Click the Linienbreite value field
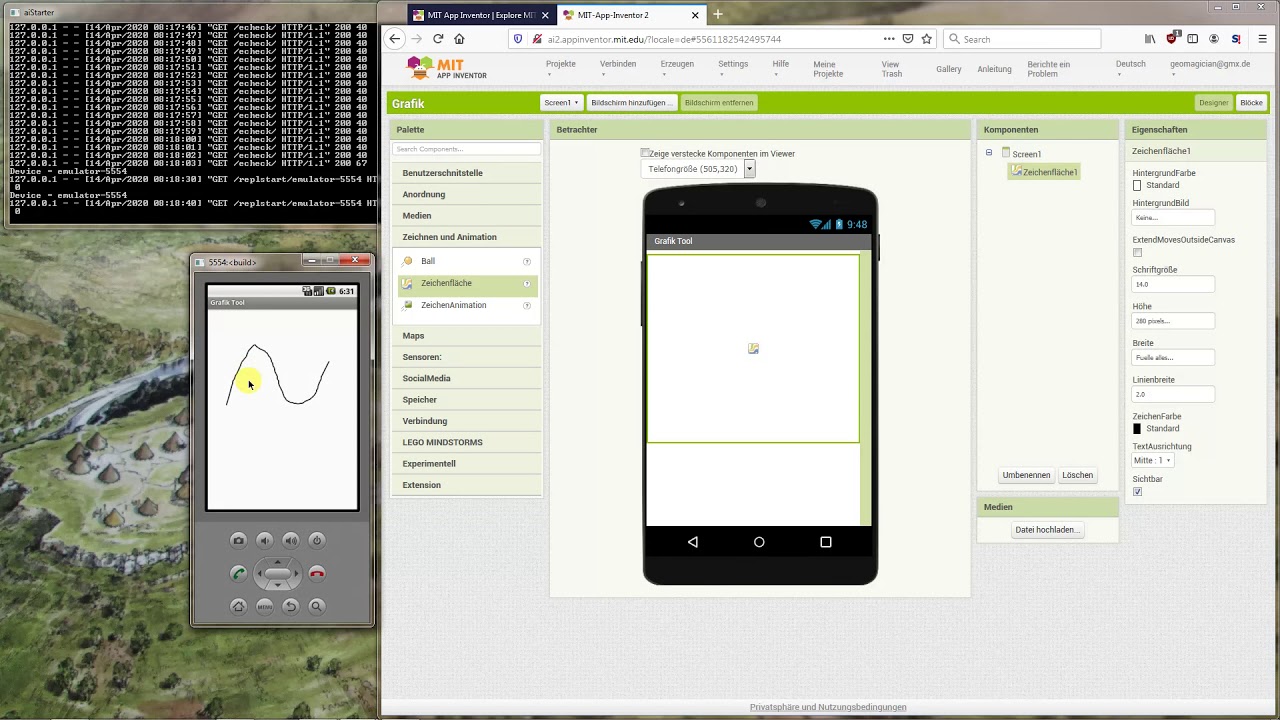1280x720 pixels. (1173, 394)
